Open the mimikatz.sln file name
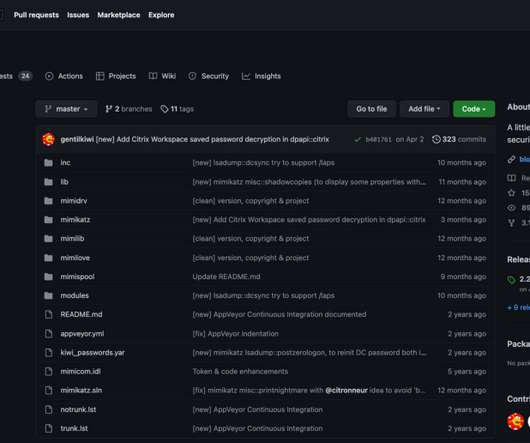Image resolution: width=530 pixels, height=443 pixels. point(81,390)
